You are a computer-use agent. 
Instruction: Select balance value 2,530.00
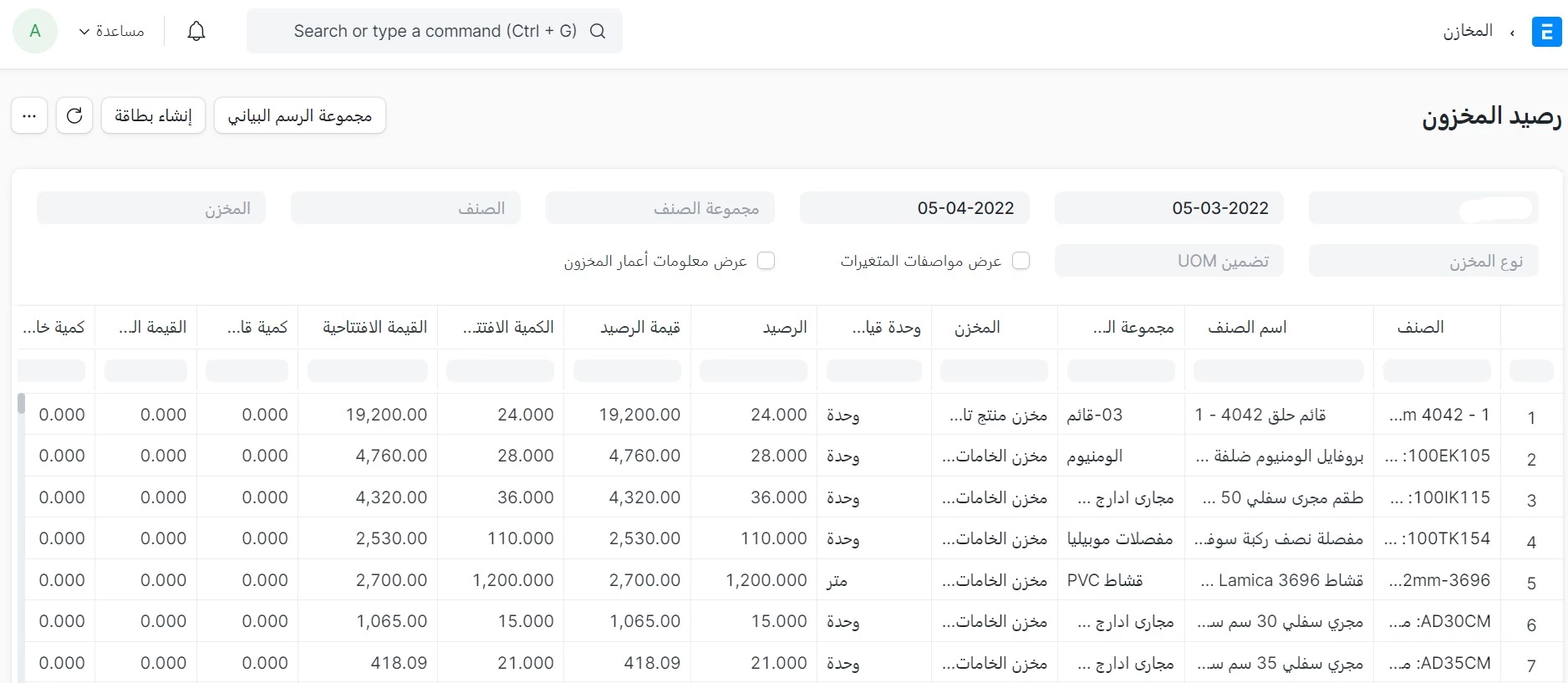pos(627,538)
